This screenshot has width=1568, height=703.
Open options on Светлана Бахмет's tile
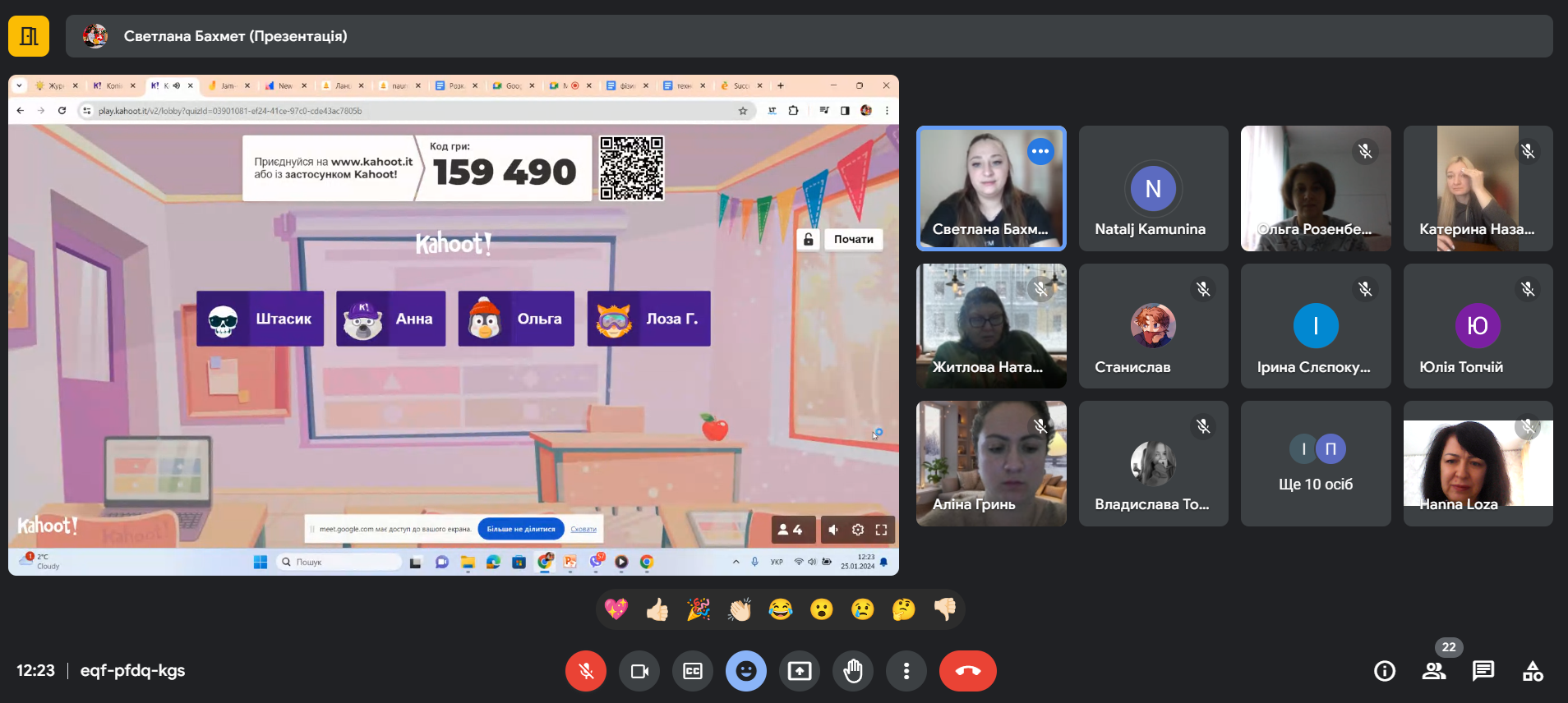(1040, 151)
